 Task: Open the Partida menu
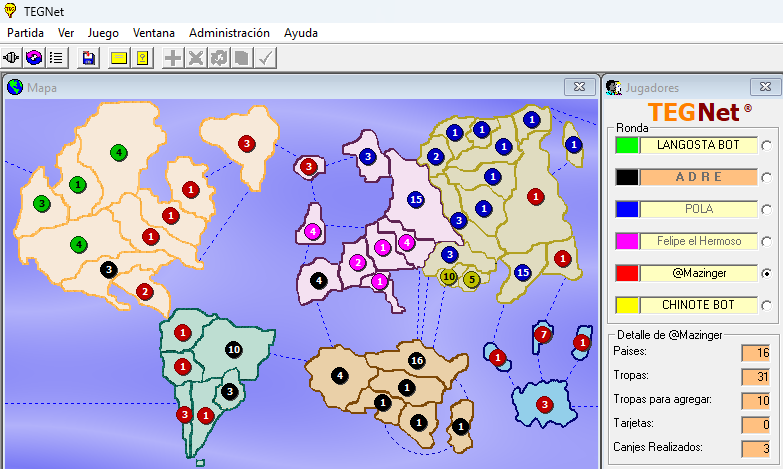coord(26,33)
